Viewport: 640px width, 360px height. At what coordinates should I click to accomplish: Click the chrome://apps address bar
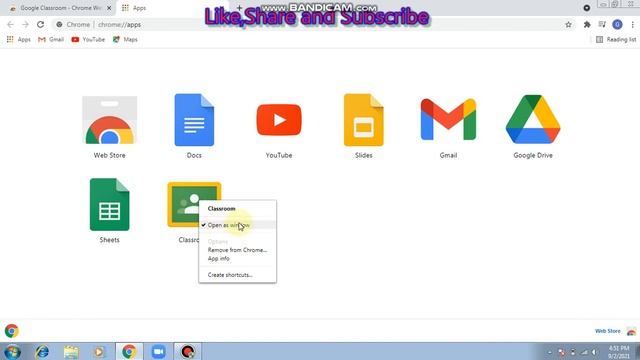(314, 24)
